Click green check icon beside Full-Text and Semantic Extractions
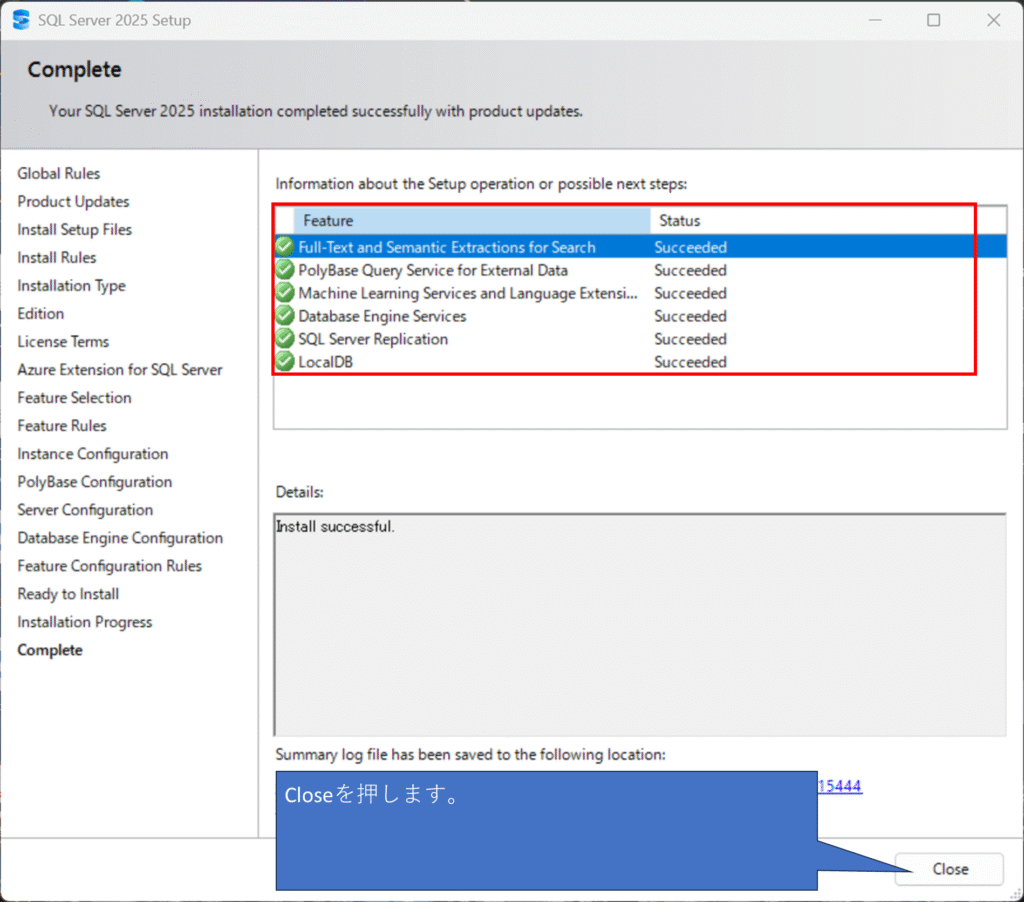Image resolution: width=1024 pixels, height=902 pixels. (x=285, y=246)
